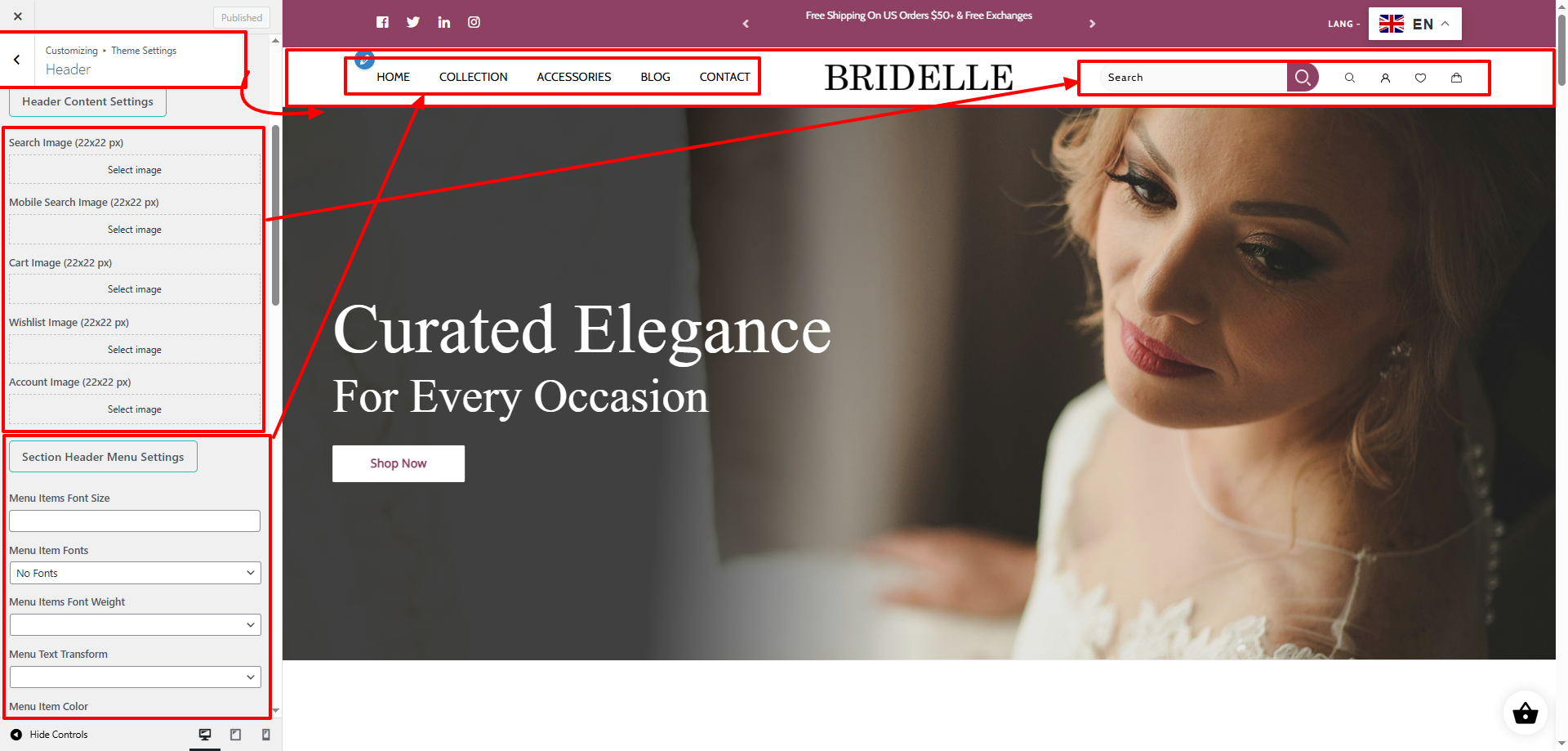The height and width of the screenshot is (751, 1568).
Task: Open the LinkedIn social icon
Action: 443,22
